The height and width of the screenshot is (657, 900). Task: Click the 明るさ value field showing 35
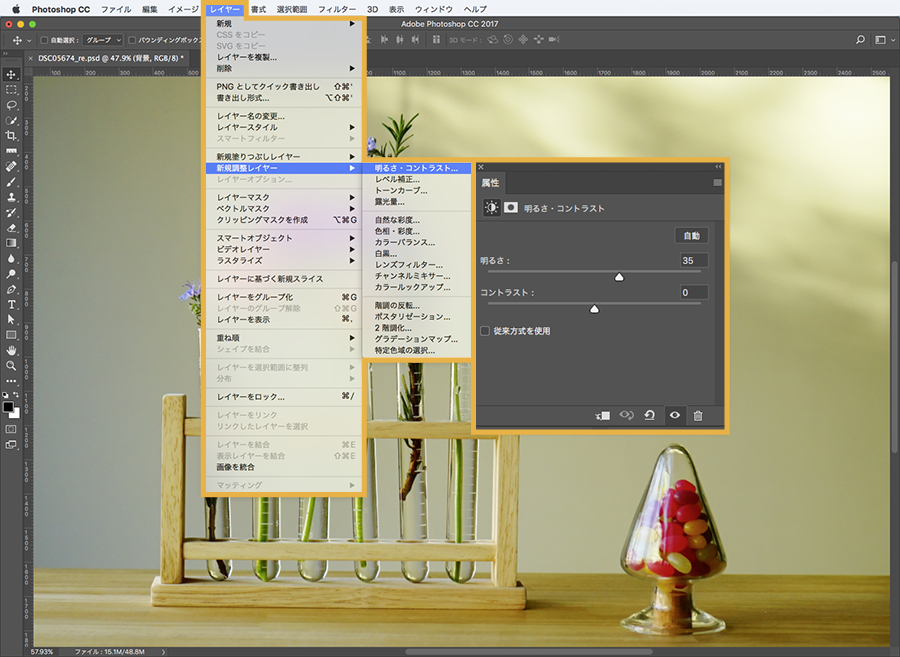[694, 261]
